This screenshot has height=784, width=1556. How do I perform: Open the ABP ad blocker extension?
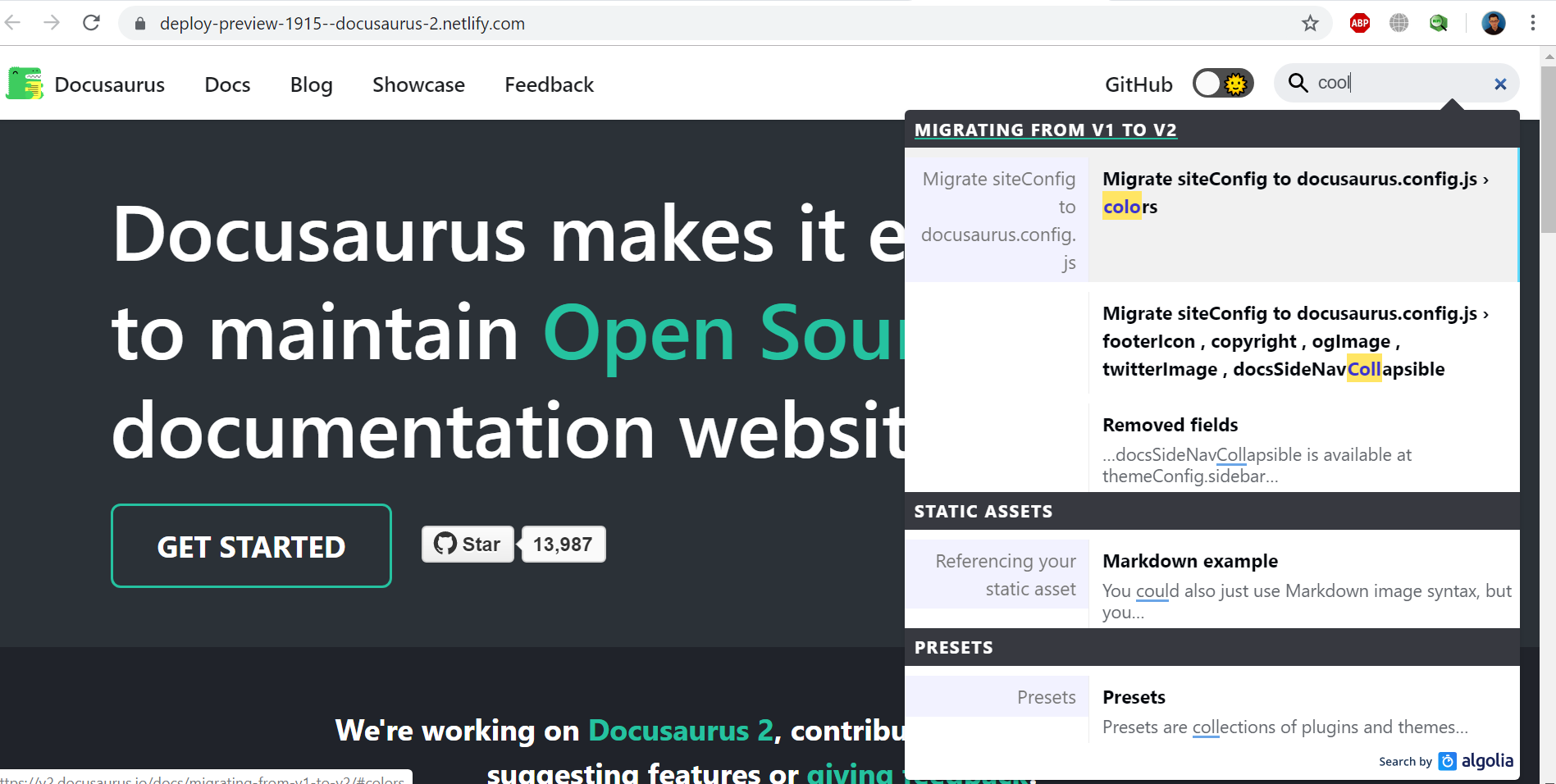click(x=1360, y=23)
